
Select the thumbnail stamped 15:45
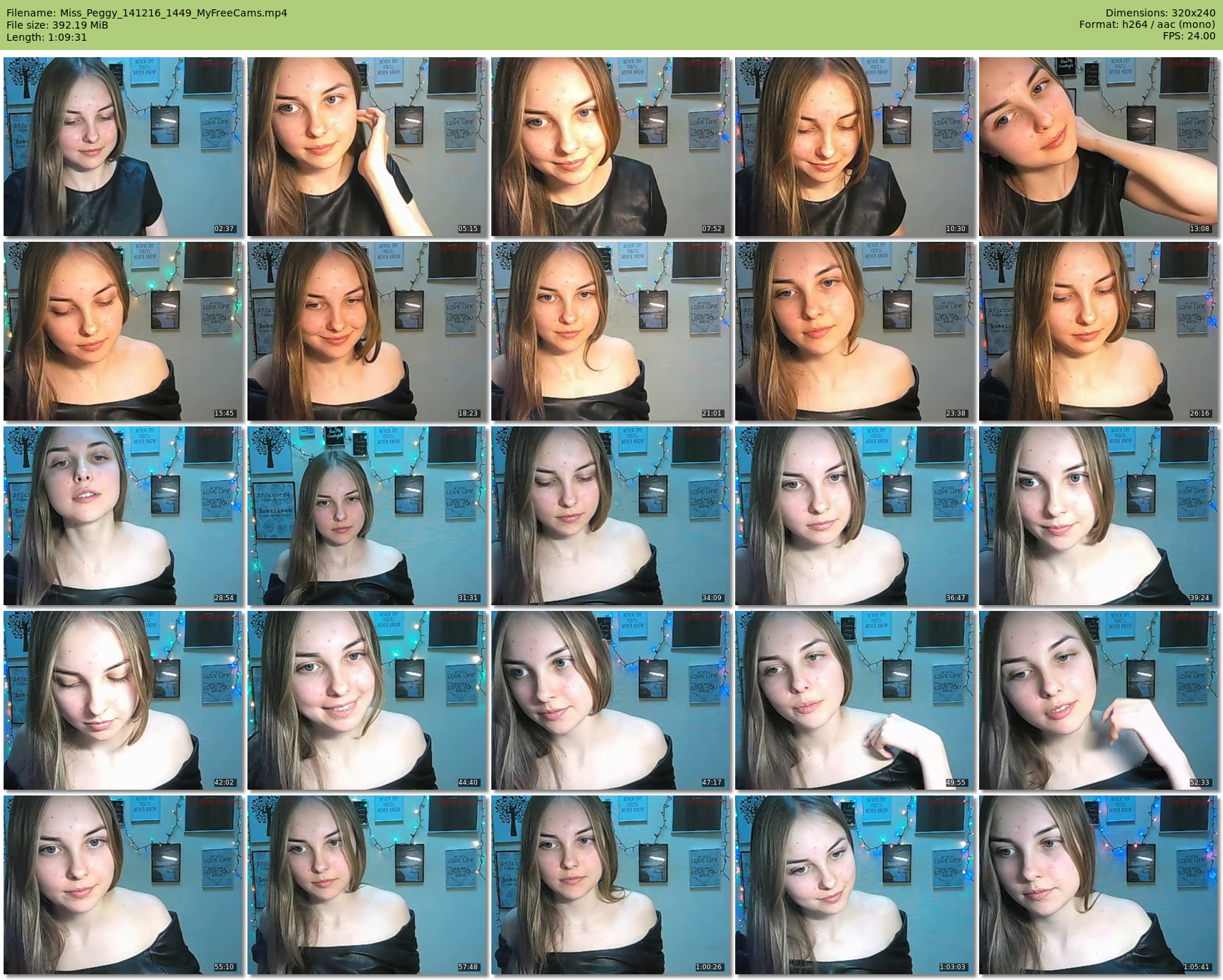click(x=123, y=331)
